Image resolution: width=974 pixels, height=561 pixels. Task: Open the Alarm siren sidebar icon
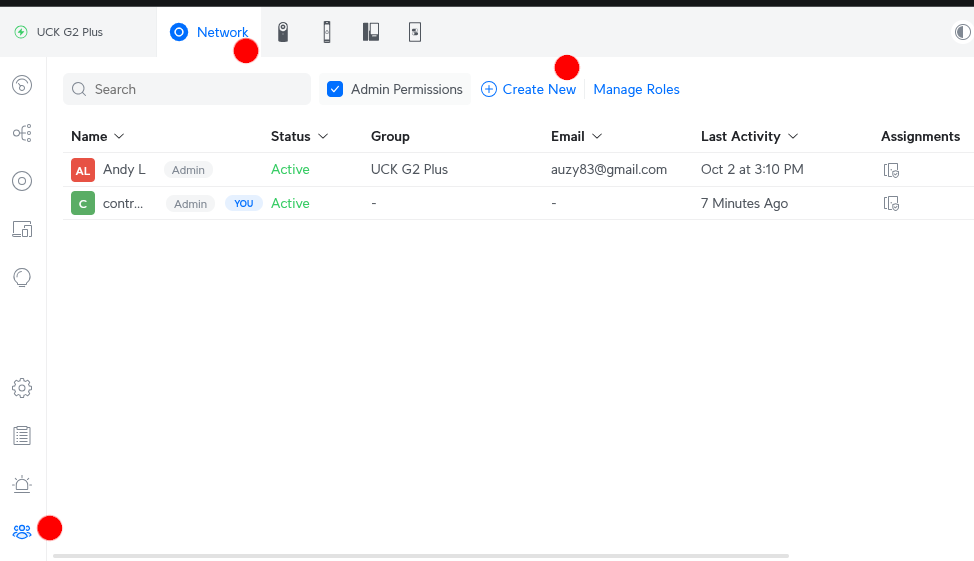pyautogui.click(x=22, y=484)
